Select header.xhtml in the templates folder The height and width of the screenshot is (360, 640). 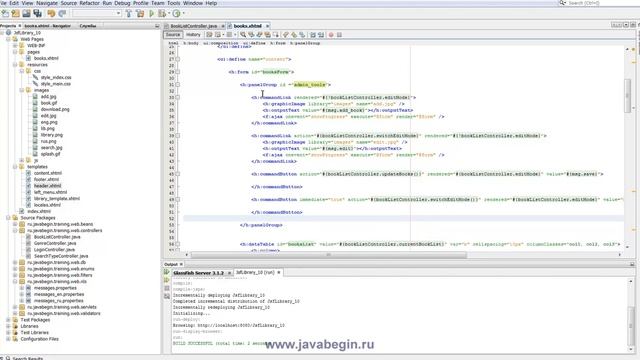pos(47,186)
